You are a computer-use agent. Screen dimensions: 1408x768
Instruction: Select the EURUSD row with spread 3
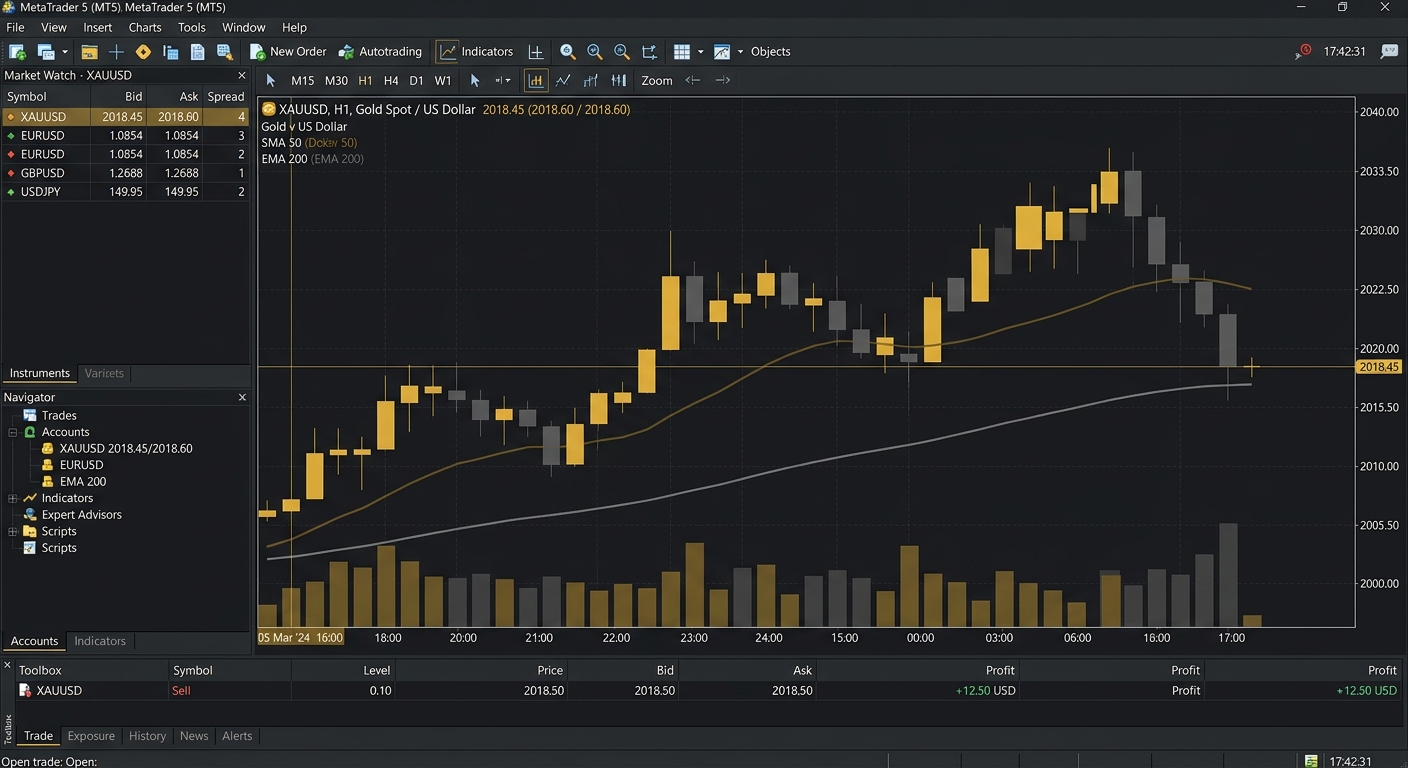coord(125,135)
